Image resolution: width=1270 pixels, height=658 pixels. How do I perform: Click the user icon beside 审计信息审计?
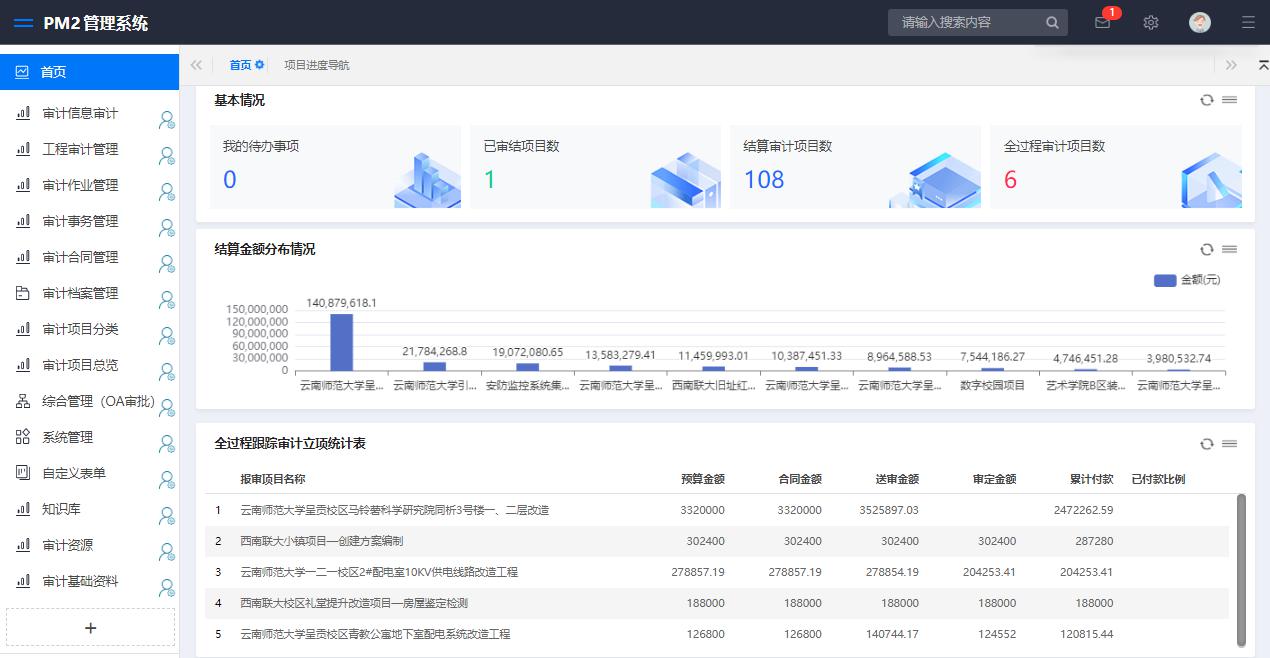point(166,121)
